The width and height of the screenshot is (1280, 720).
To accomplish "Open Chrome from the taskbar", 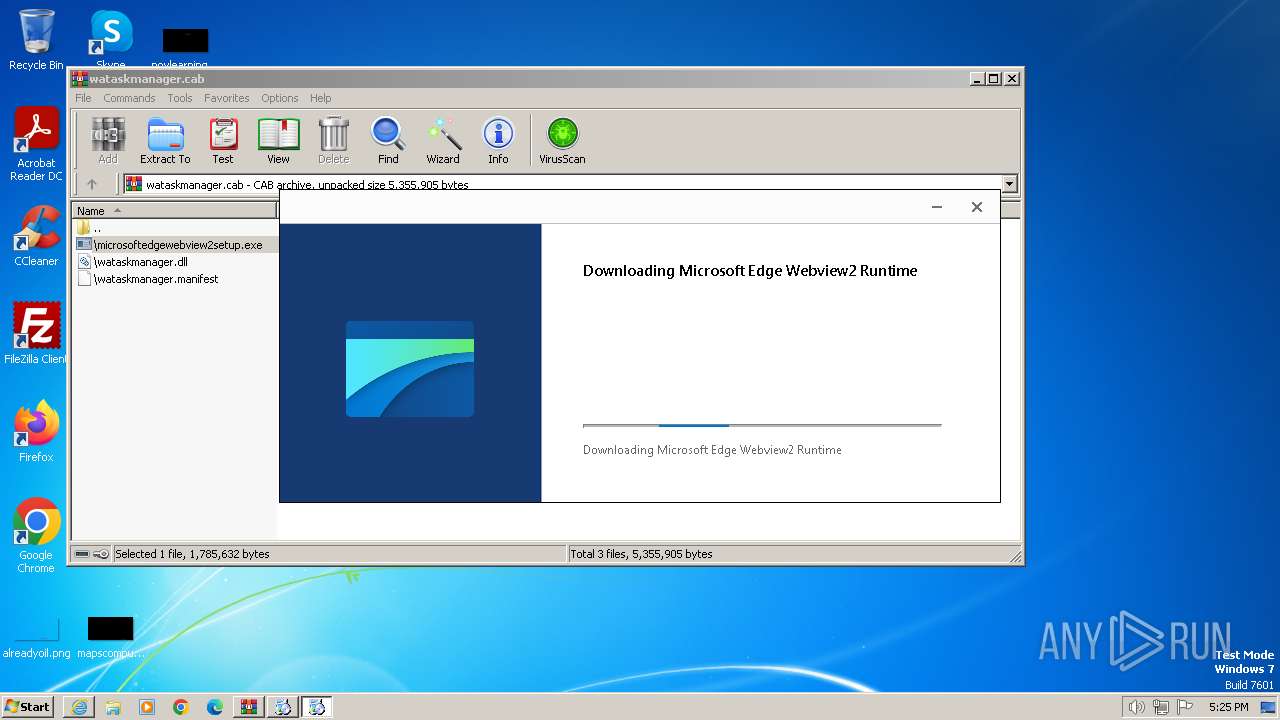I will tap(181, 707).
